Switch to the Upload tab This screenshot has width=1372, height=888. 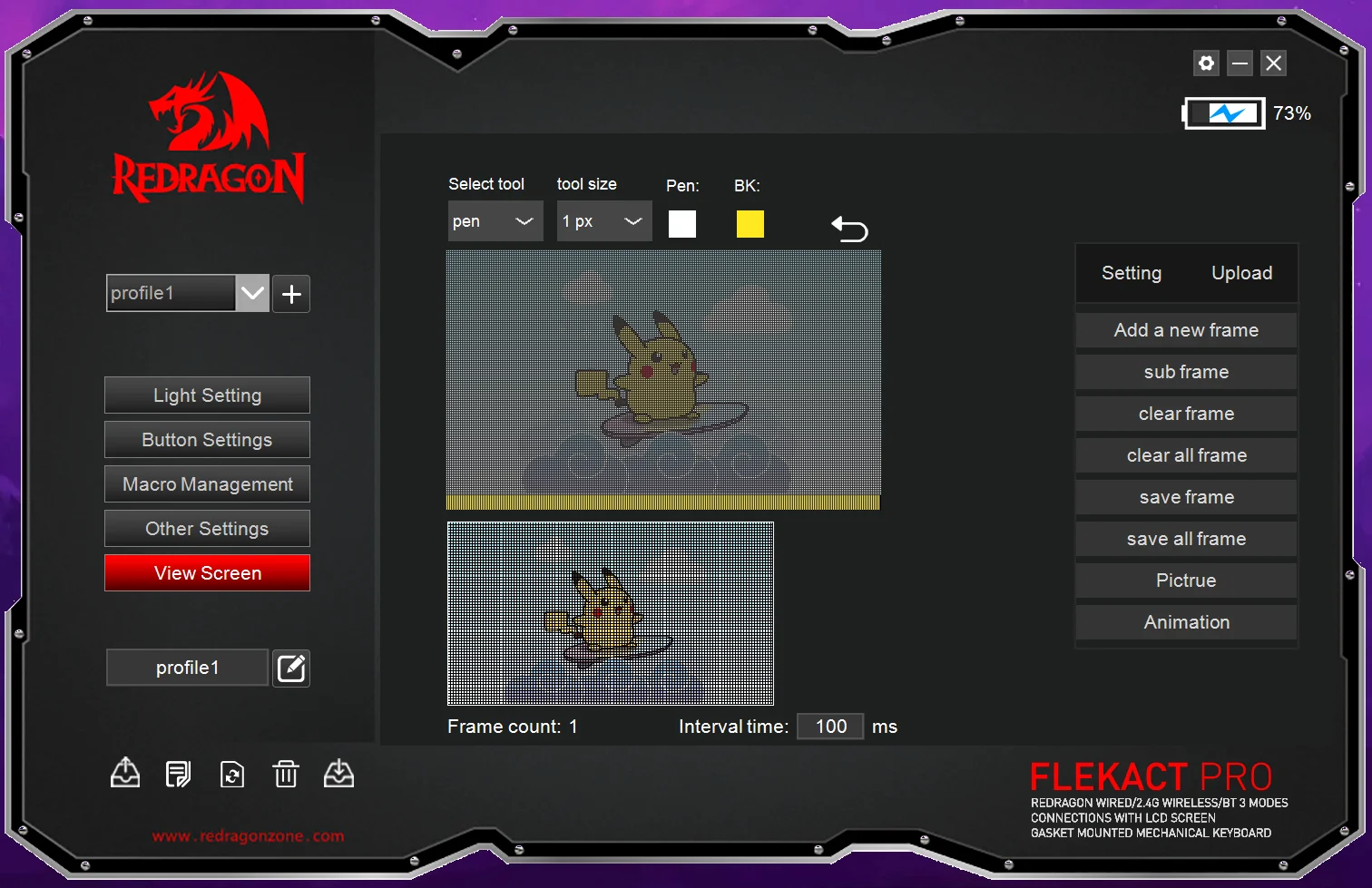pyautogui.click(x=1242, y=273)
